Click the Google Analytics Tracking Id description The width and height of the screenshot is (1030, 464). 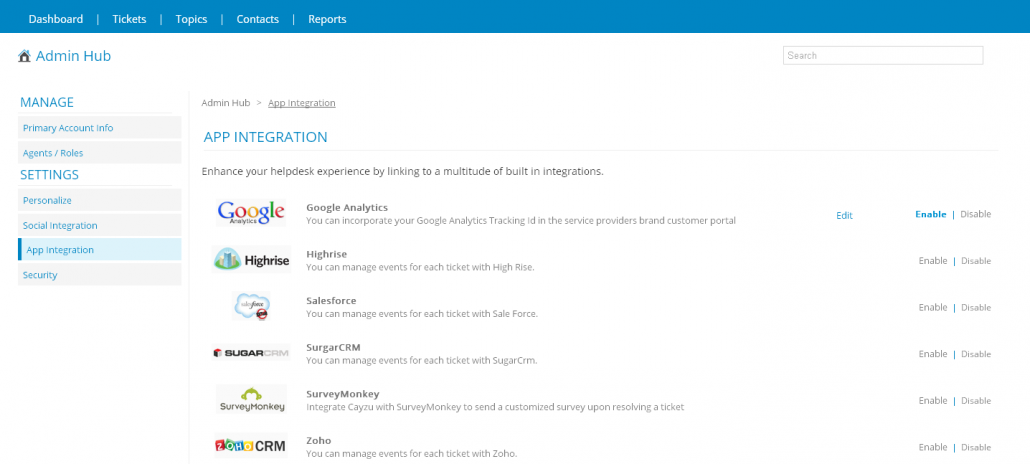click(521, 221)
